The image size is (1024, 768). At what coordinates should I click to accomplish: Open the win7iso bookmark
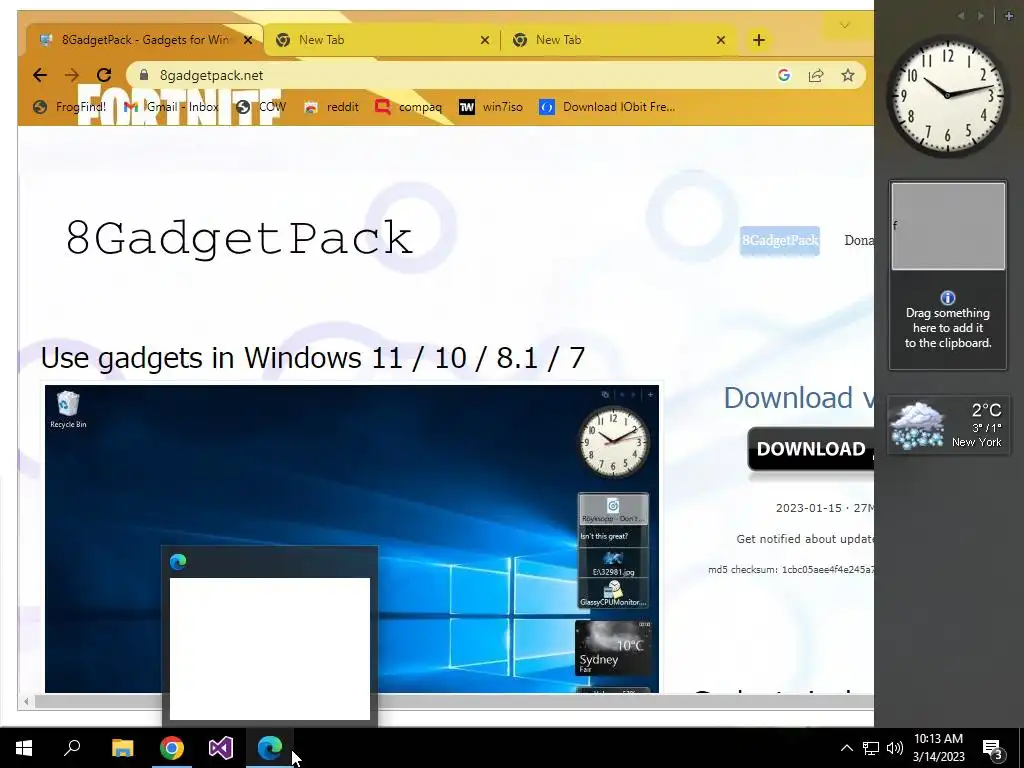pyautogui.click(x=490, y=107)
